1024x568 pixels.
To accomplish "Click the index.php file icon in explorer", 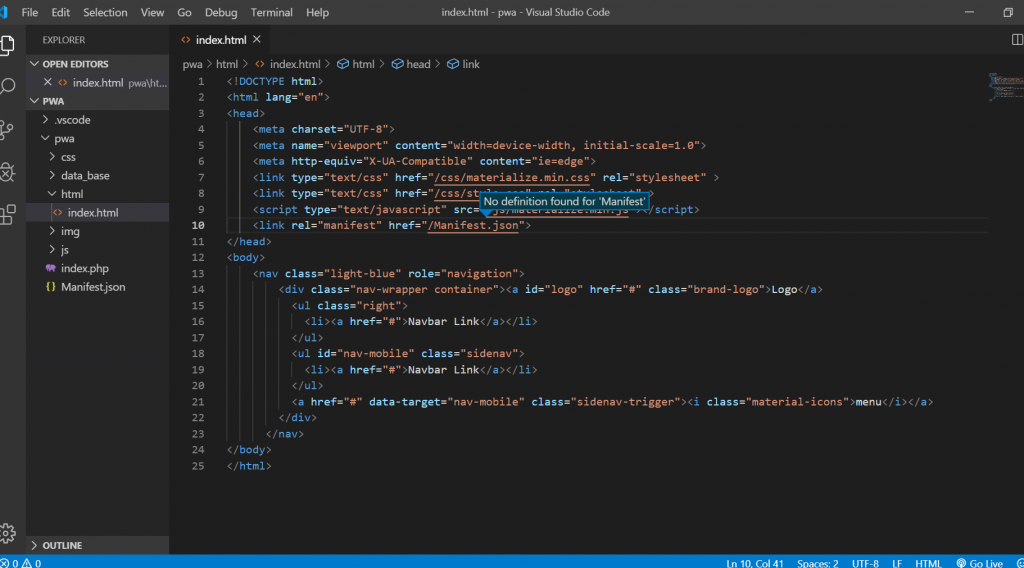I will 50,268.
